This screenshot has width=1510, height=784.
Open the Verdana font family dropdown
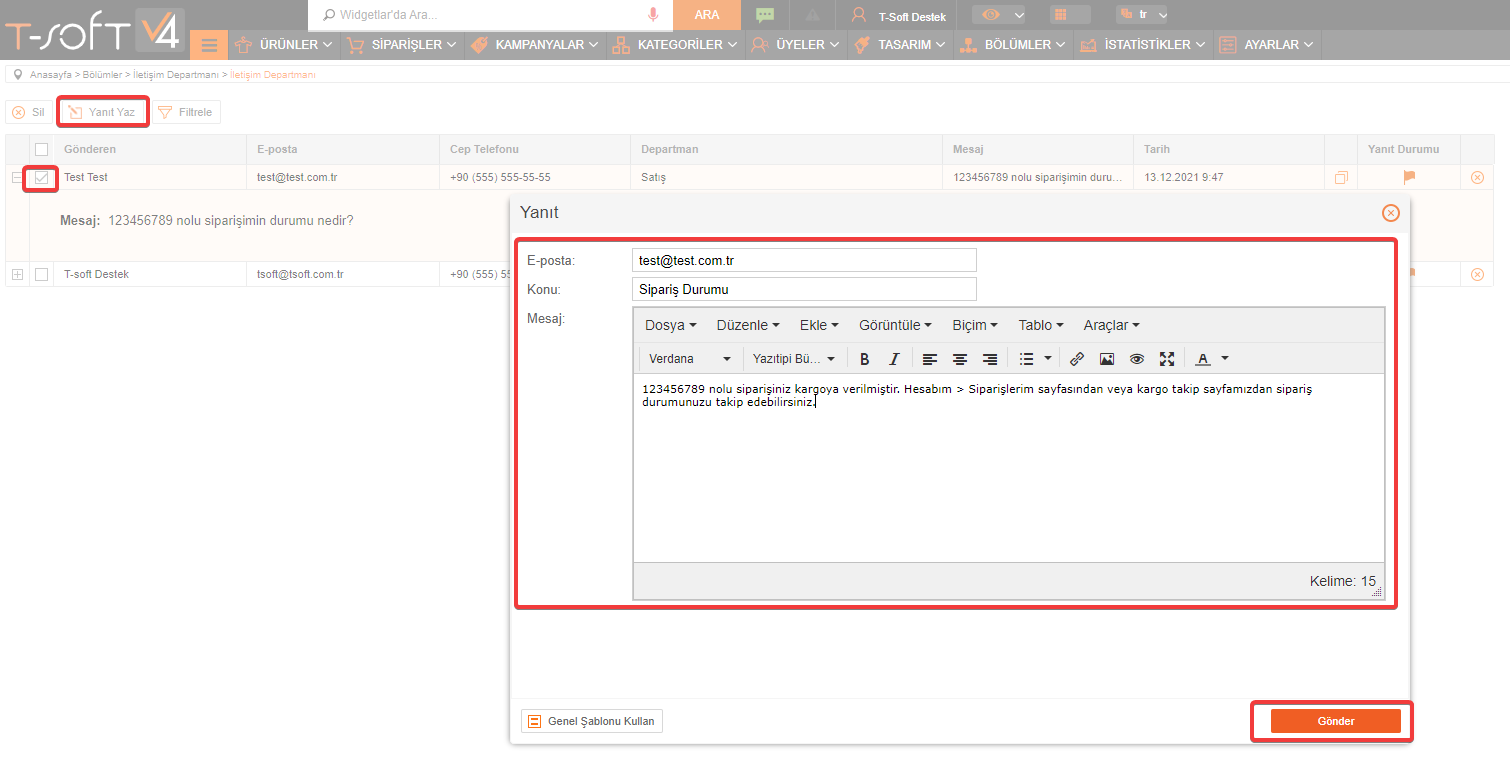tap(690, 359)
